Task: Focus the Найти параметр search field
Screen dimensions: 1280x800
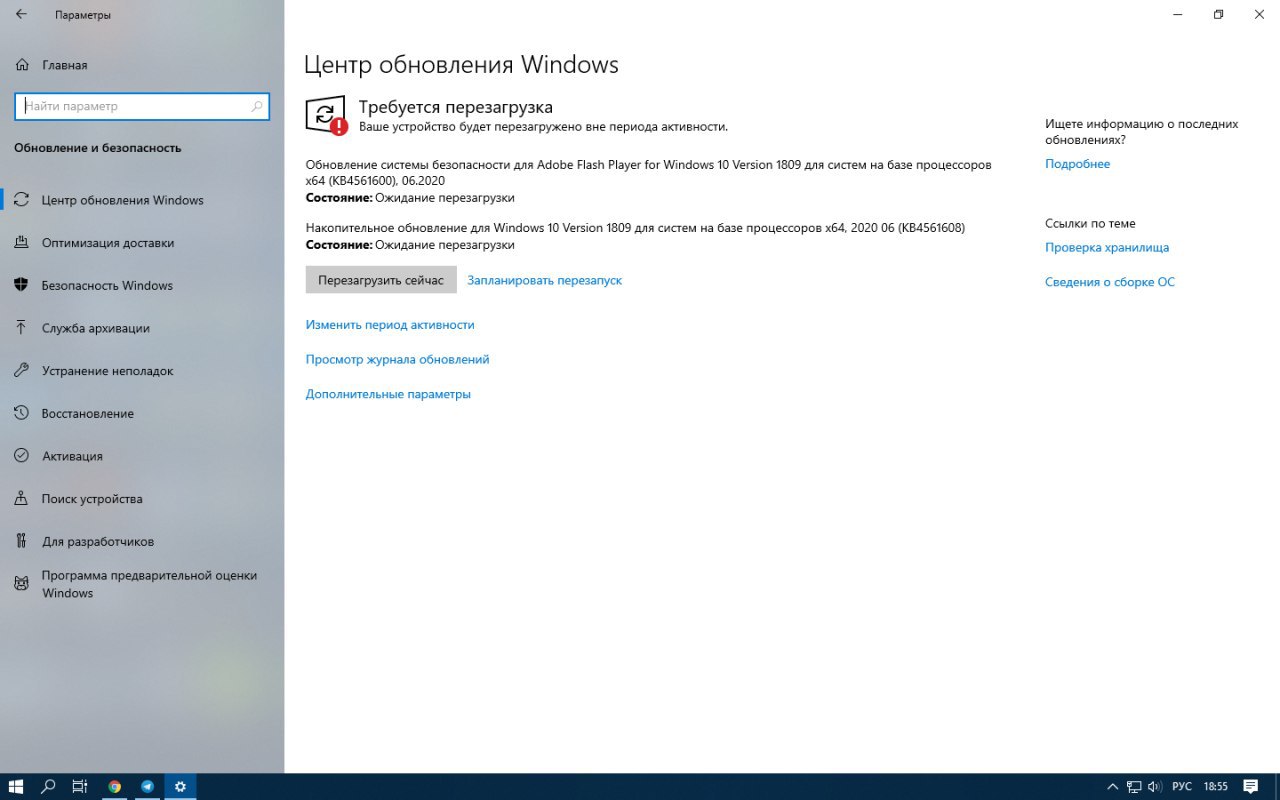Action: coord(142,106)
